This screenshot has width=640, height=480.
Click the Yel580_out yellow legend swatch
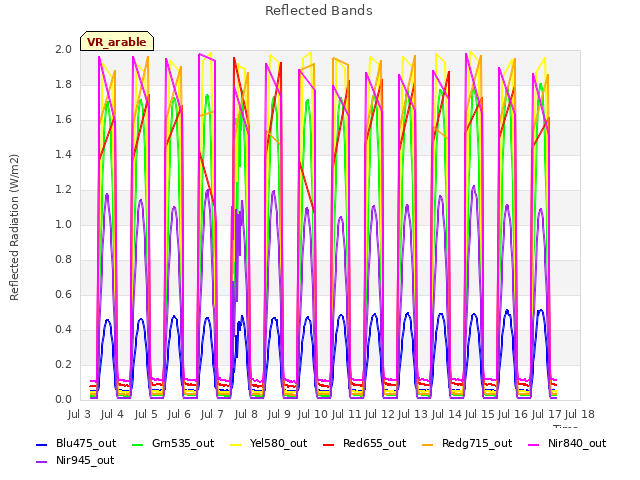click(x=236, y=444)
